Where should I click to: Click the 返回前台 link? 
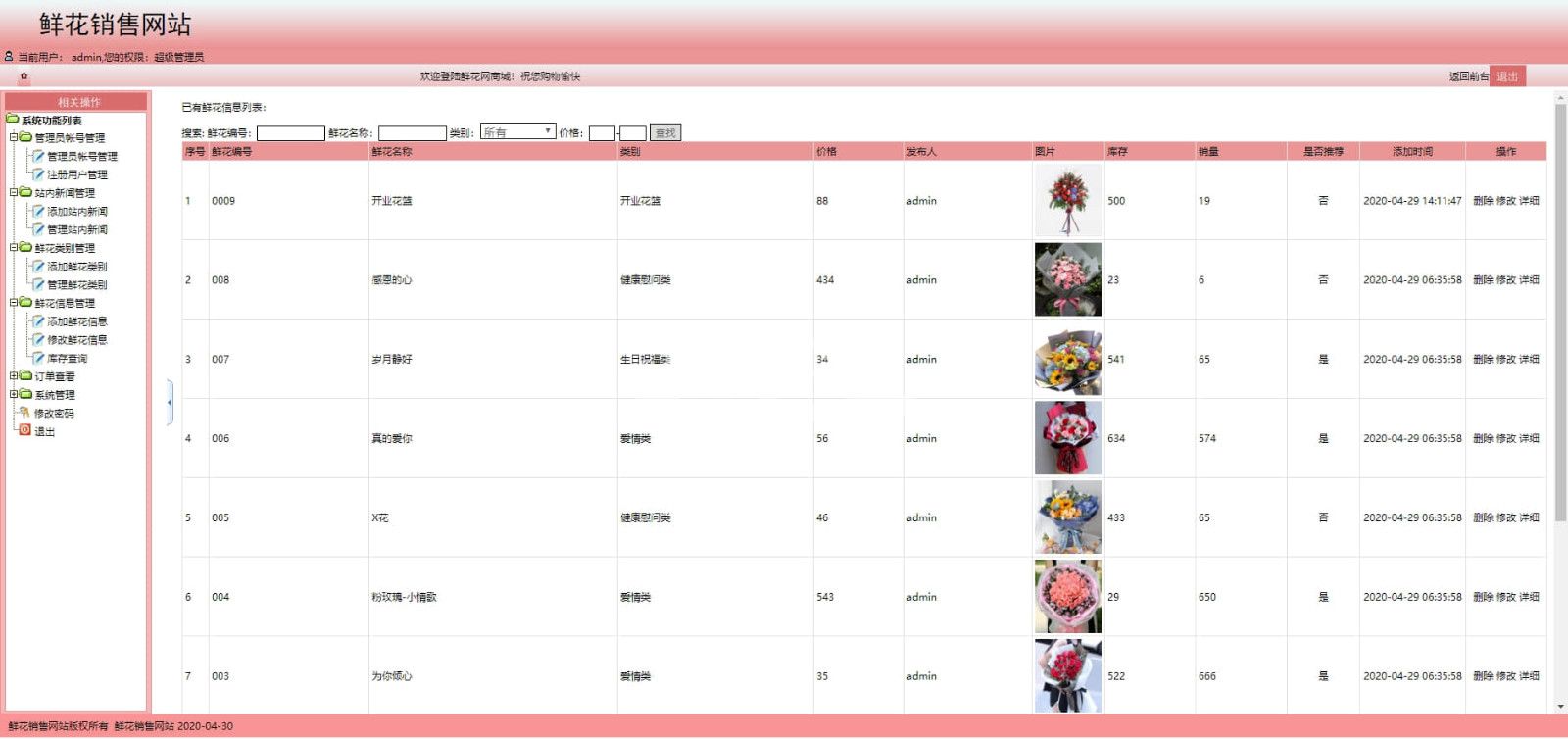point(1468,76)
